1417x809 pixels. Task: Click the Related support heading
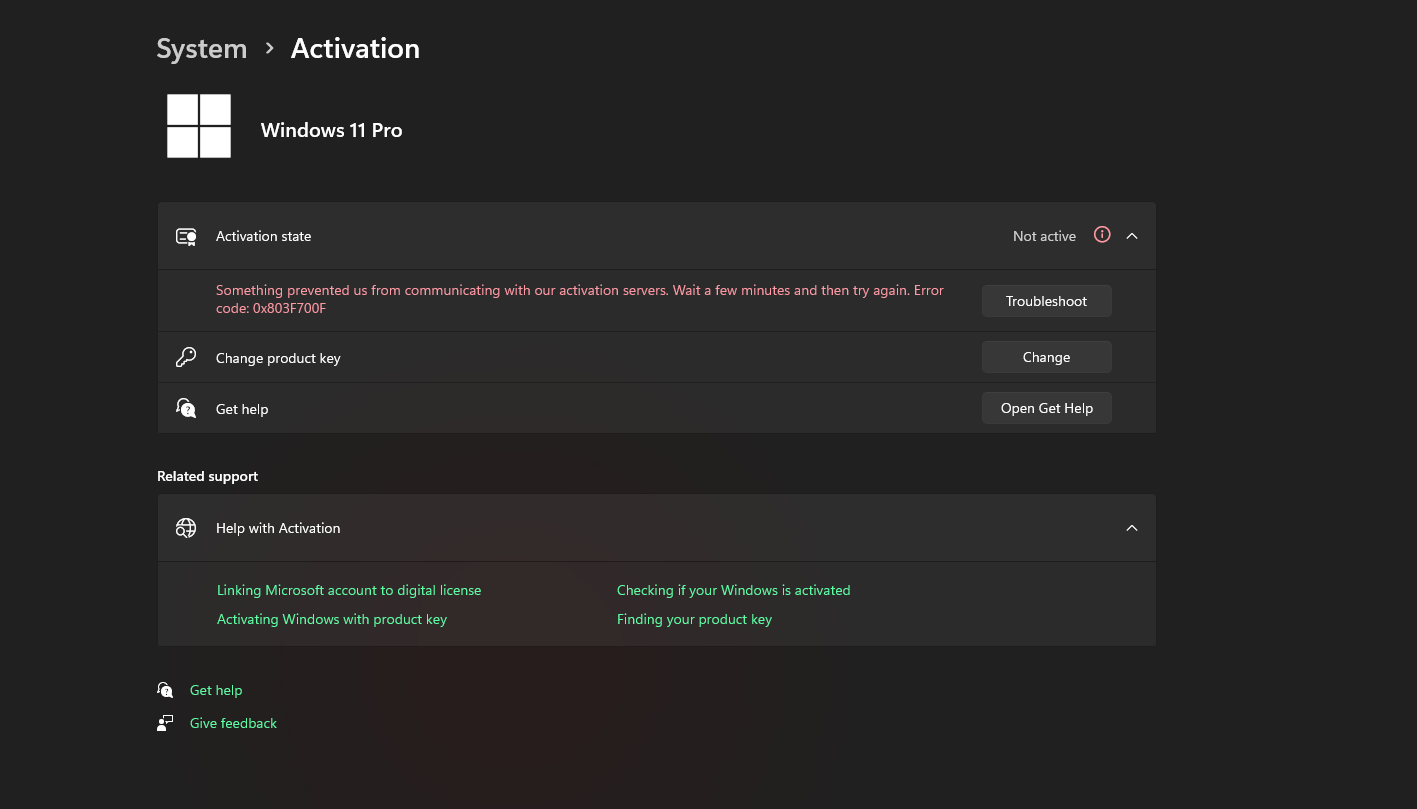tap(207, 476)
